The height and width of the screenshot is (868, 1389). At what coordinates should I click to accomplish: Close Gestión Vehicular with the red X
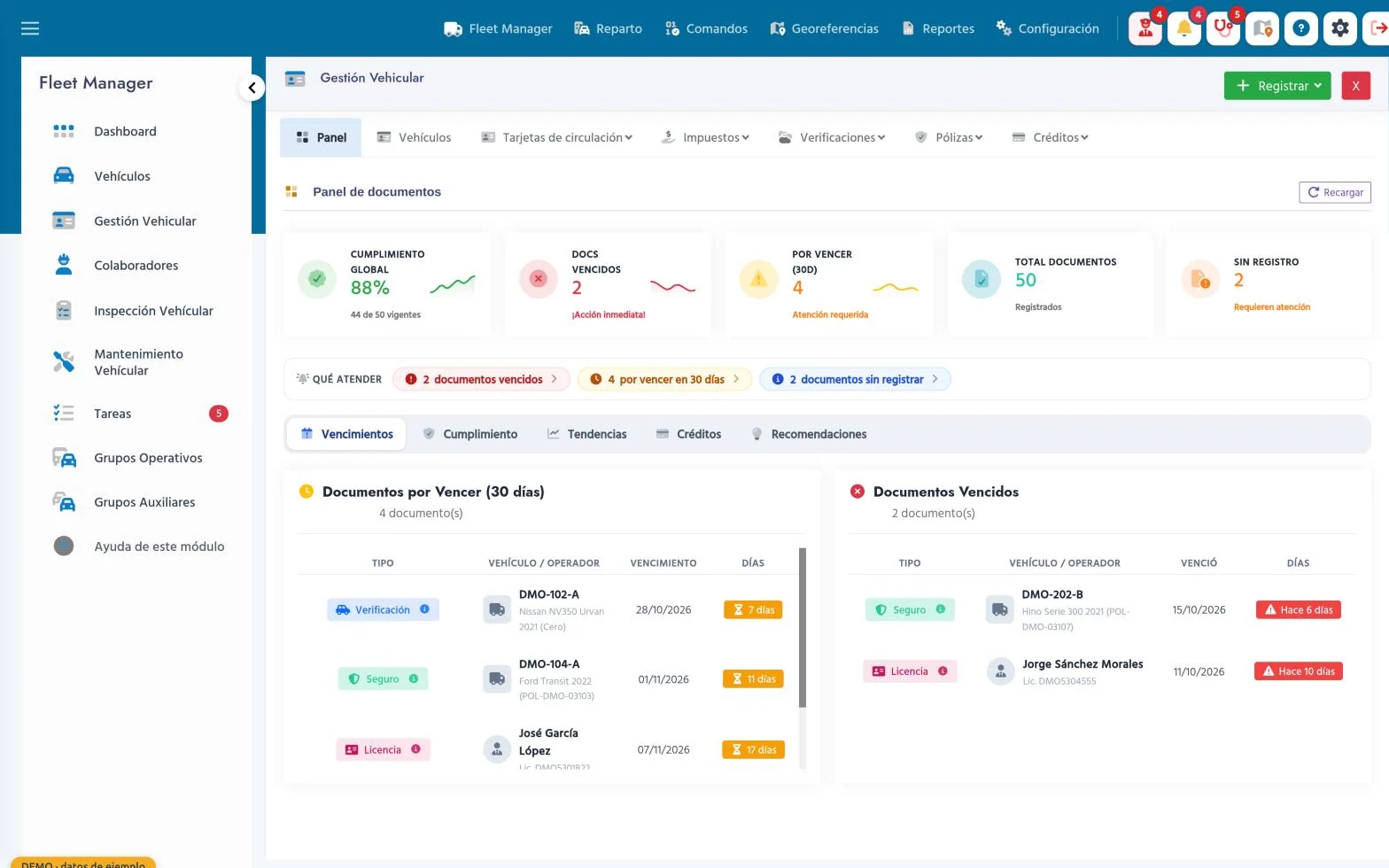tap(1355, 86)
